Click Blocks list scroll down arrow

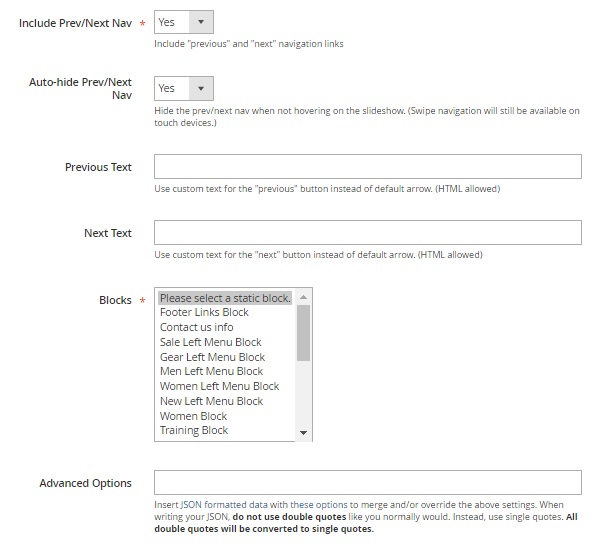point(304,432)
